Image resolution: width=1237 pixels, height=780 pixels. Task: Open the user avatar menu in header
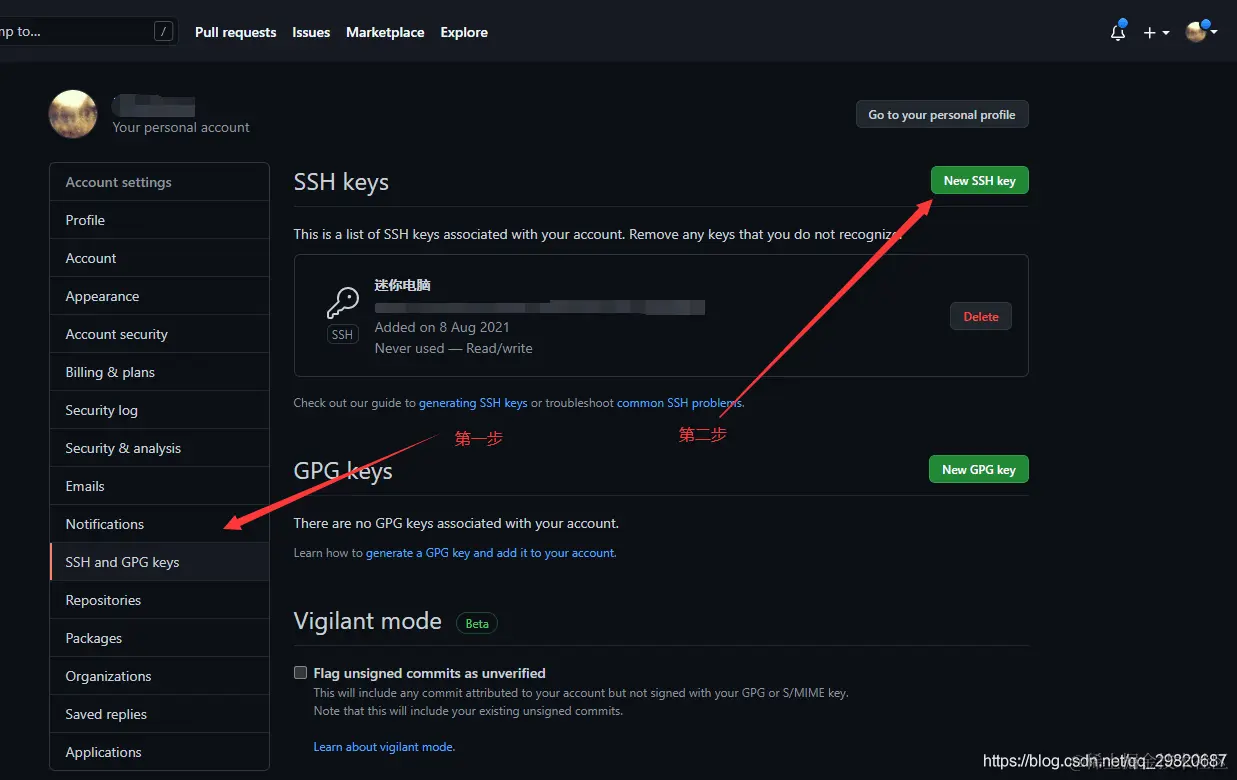pyautogui.click(x=1201, y=32)
